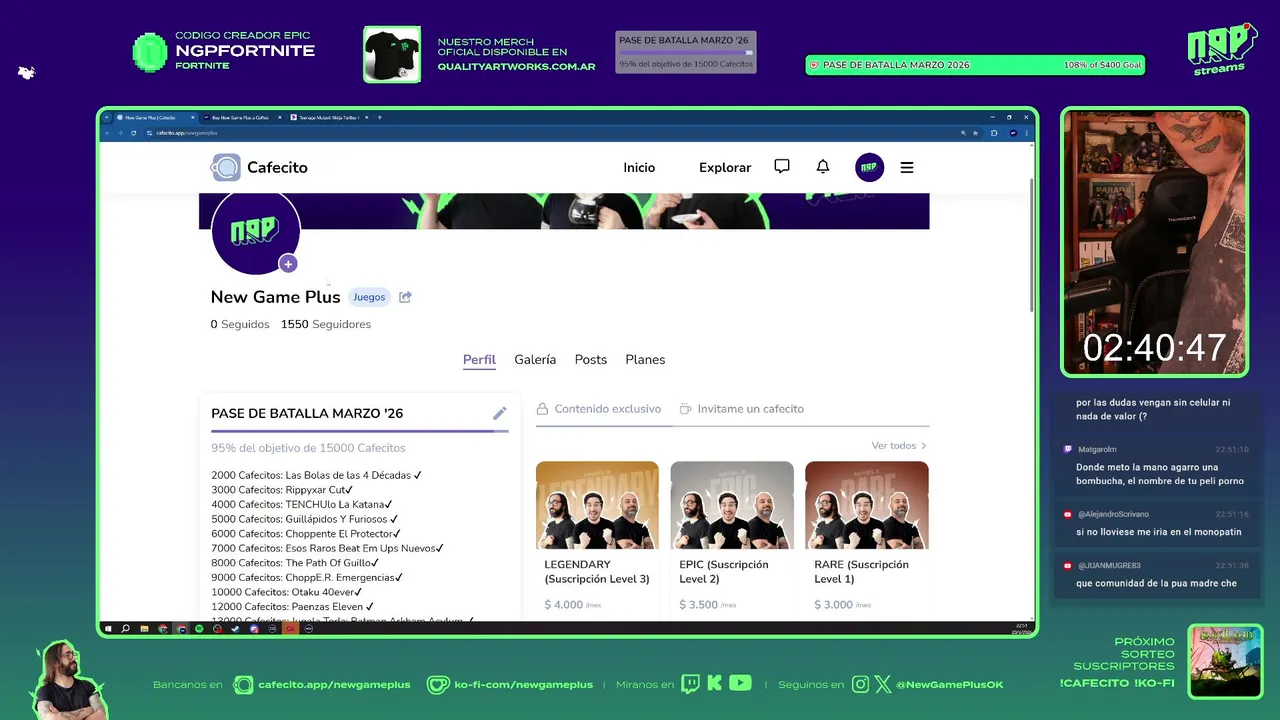
Task: Switch to the Posts tab
Action: click(591, 360)
